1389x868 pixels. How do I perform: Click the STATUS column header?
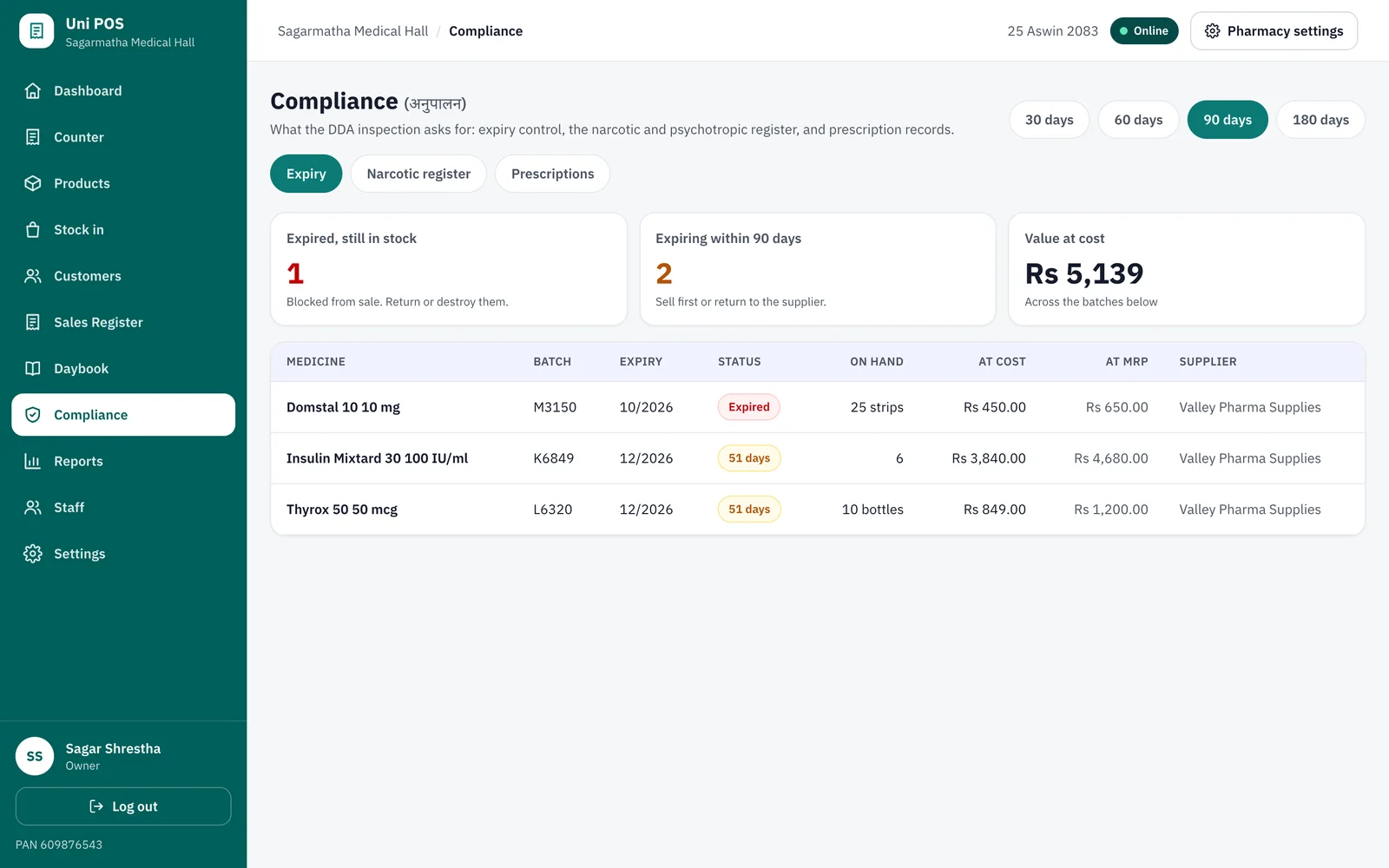[x=739, y=362]
